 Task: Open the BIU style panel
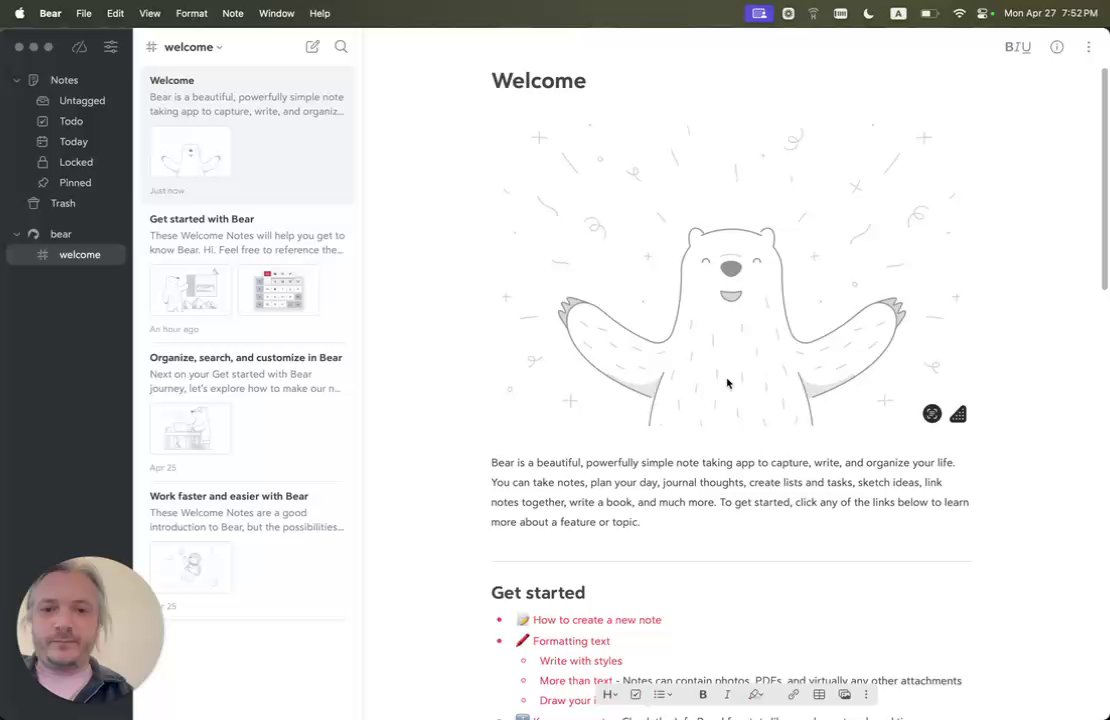(1017, 47)
